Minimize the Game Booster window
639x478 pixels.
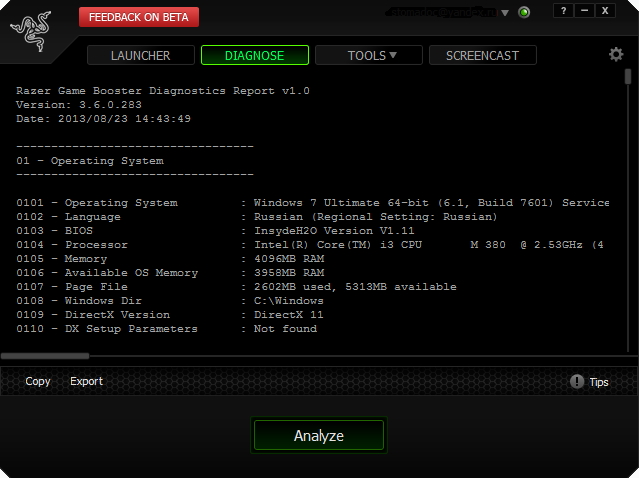(584, 11)
